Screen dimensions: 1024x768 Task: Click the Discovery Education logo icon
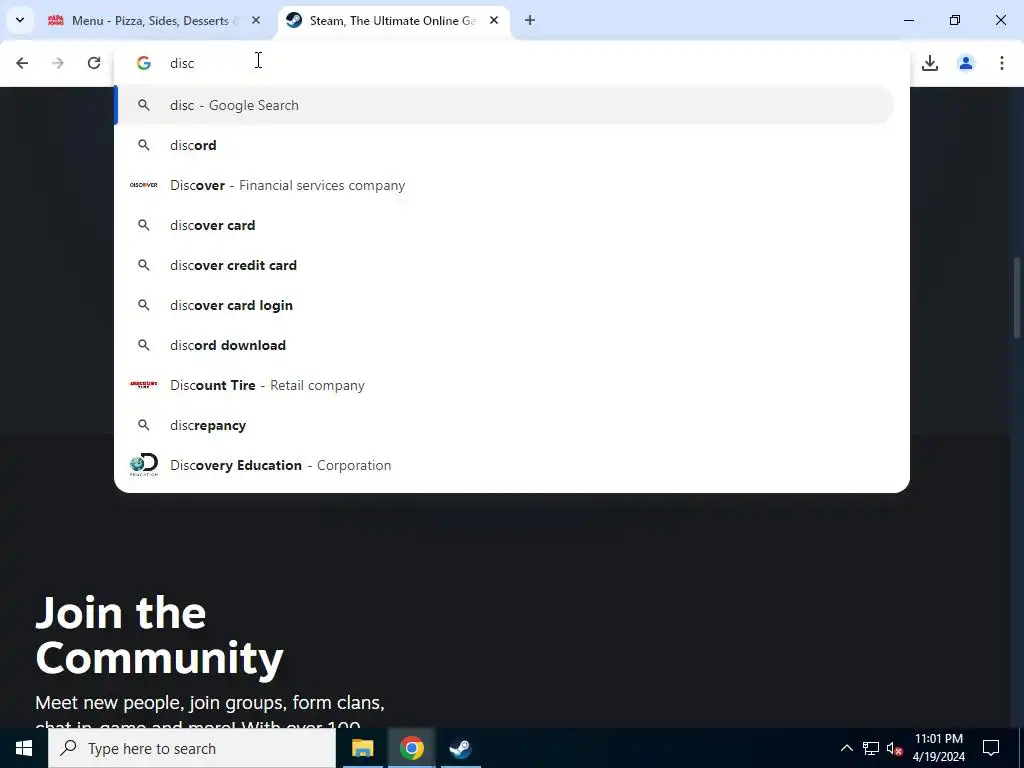(144, 464)
